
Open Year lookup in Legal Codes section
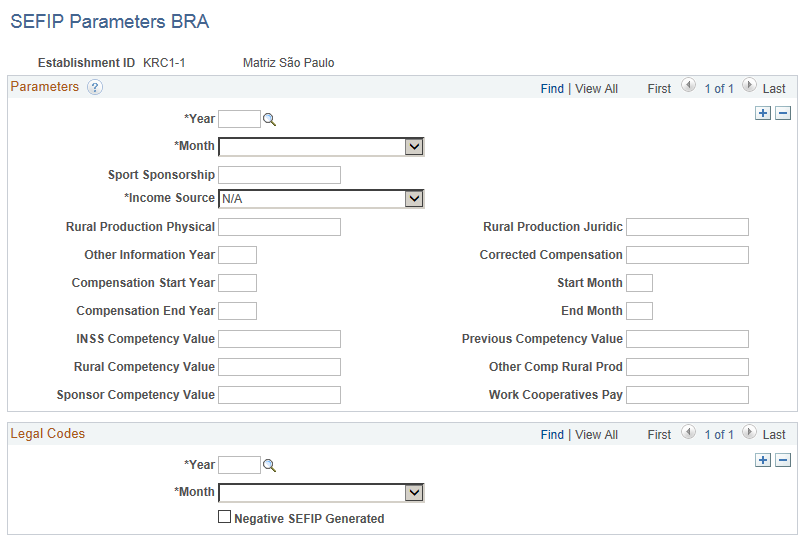click(269, 466)
